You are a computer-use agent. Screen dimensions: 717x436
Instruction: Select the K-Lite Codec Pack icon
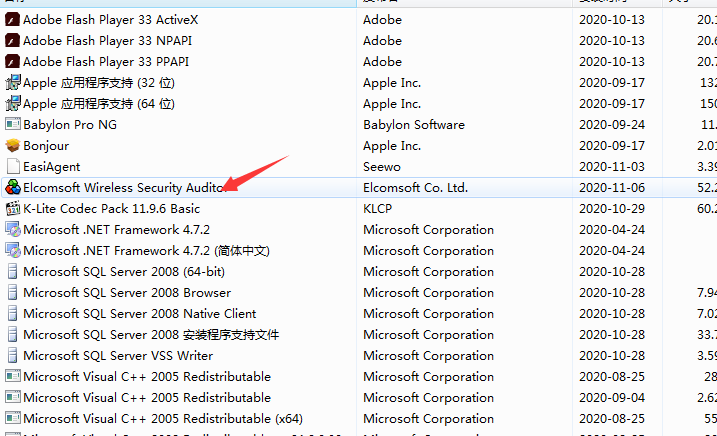[x=12, y=209]
